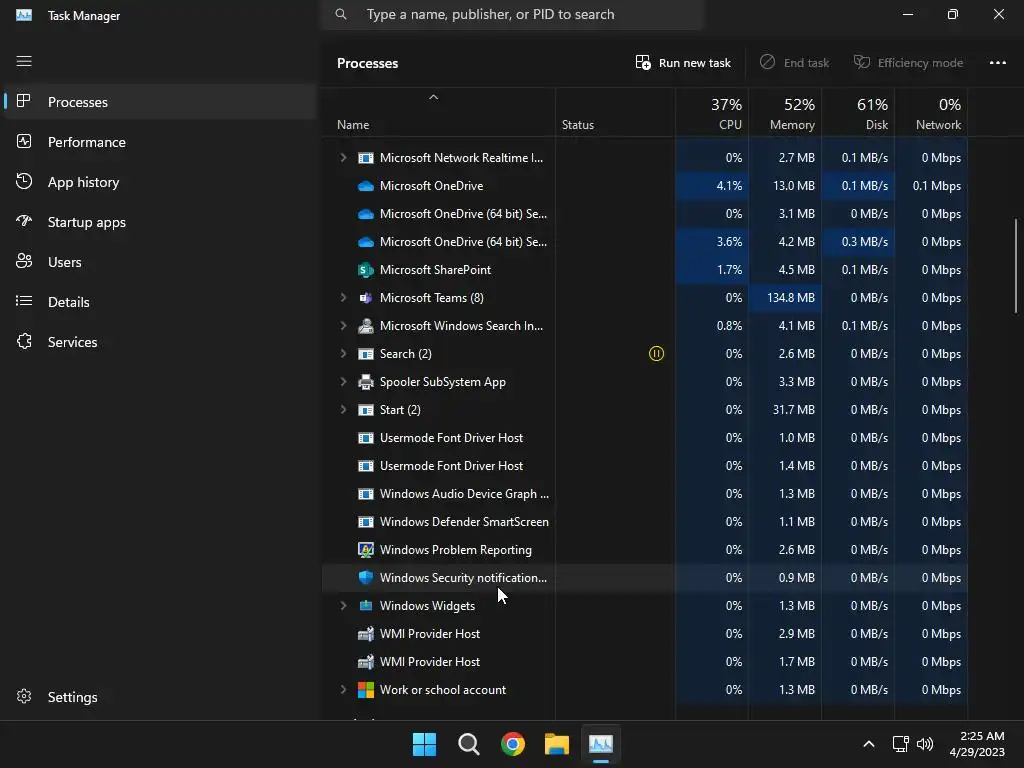Open the hamburger navigation menu
1024x768 pixels.
(24, 61)
